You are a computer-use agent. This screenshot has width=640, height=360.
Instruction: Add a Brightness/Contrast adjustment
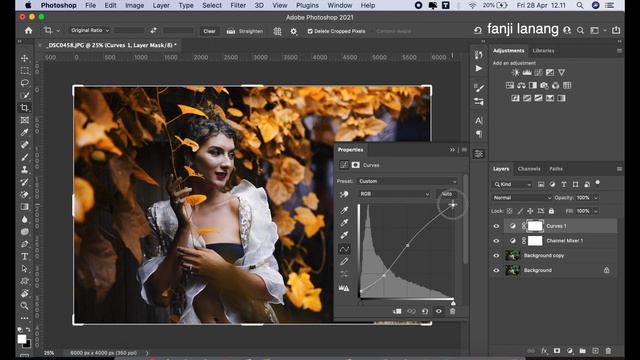click(516, 72)
